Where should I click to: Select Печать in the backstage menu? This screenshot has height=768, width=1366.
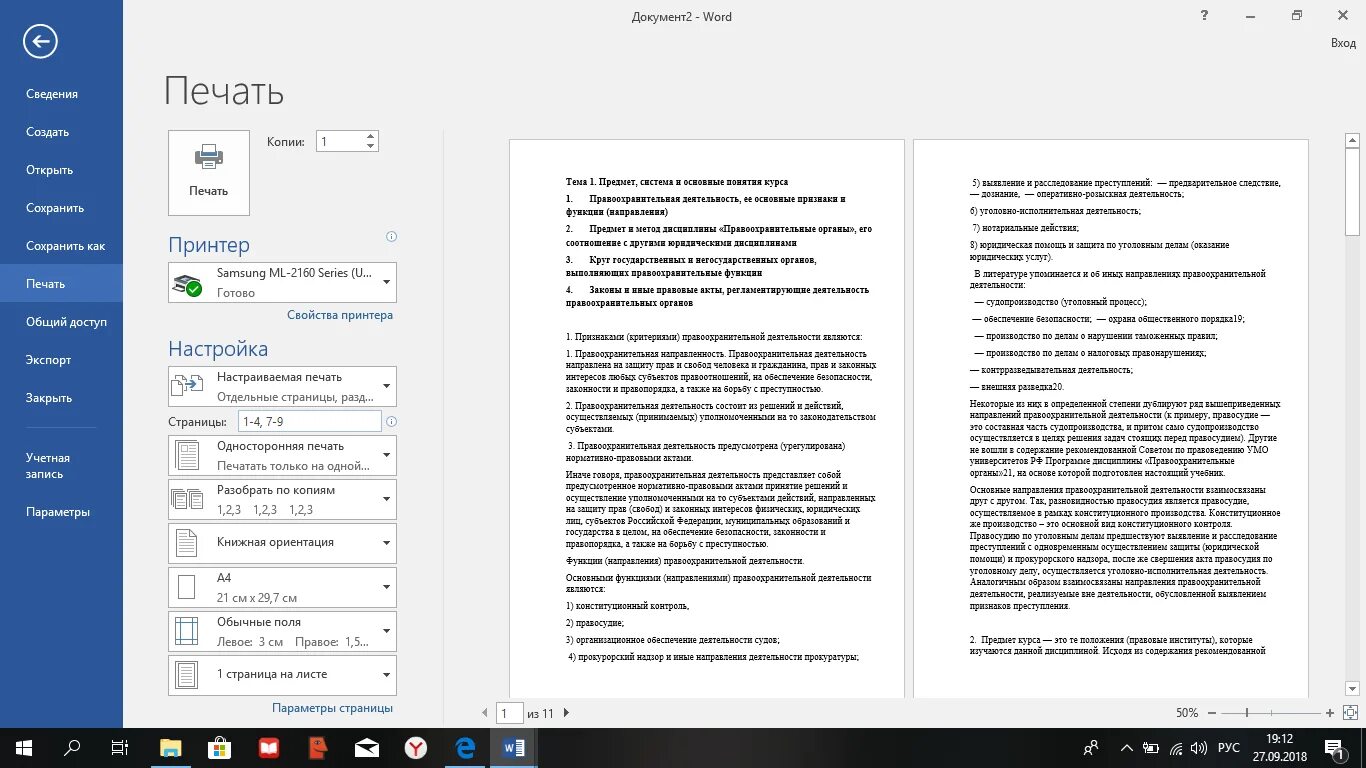[61, 284]
